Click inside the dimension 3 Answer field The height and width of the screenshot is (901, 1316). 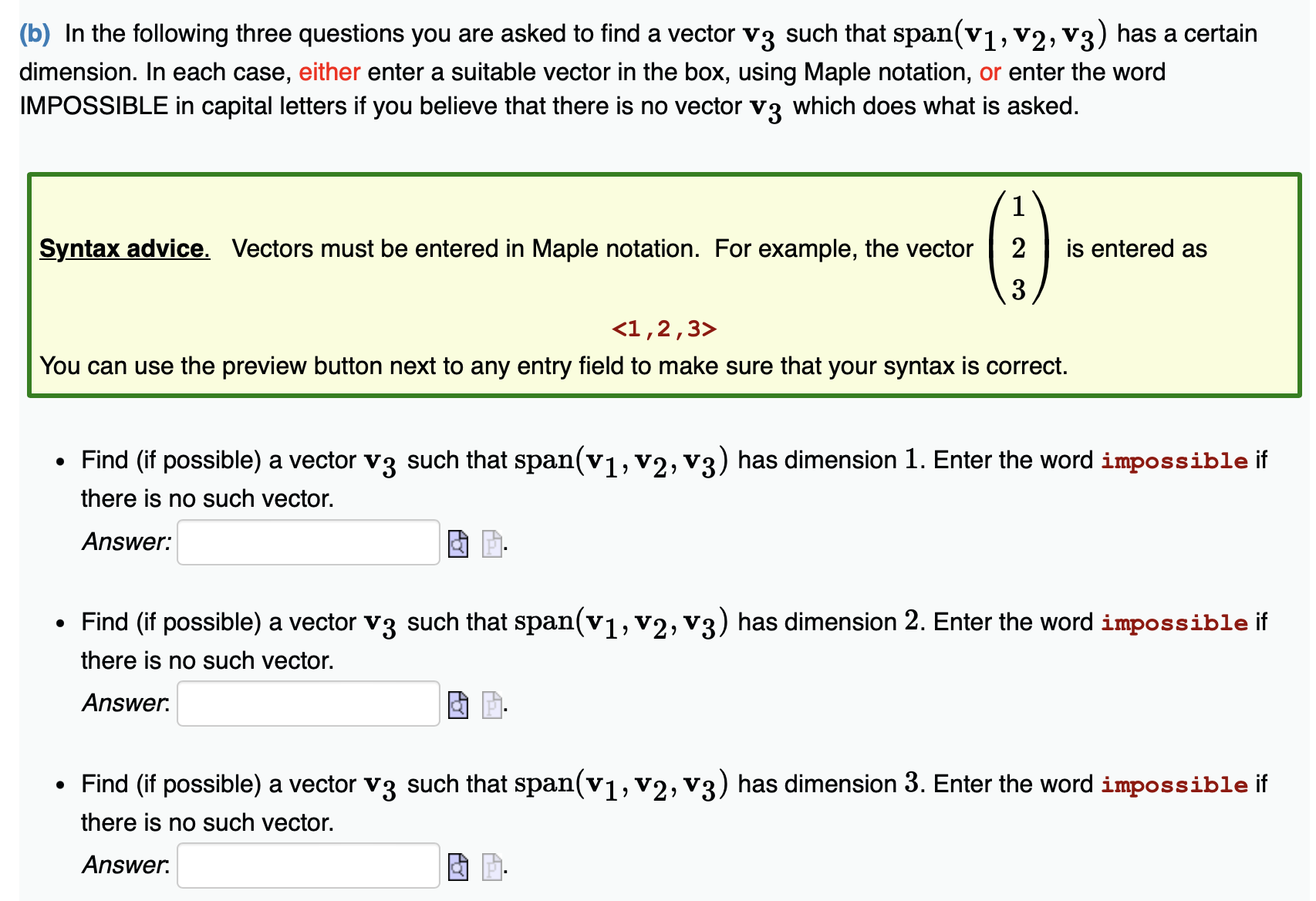click(x=307, y=866)
